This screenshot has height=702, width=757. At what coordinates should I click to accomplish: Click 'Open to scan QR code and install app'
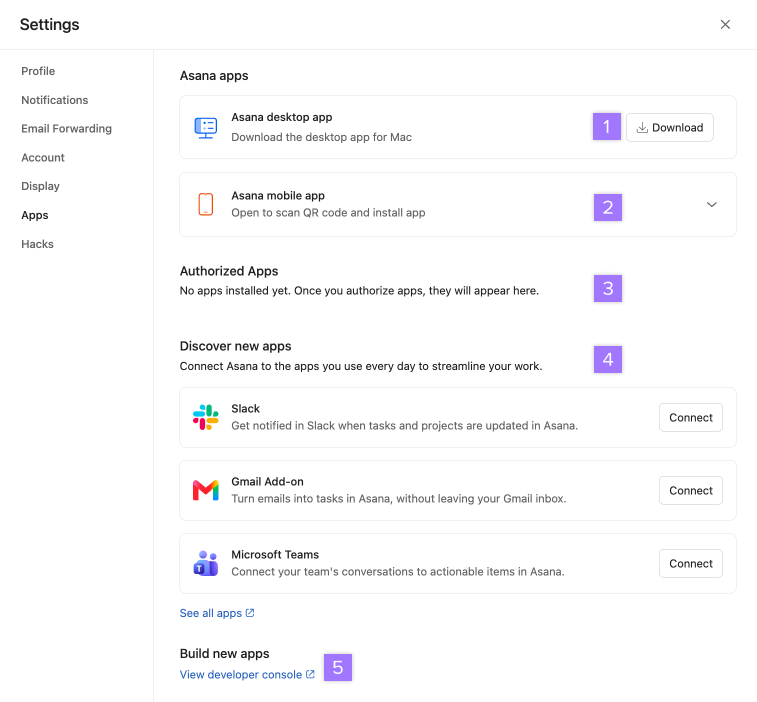tap(328, 213)
